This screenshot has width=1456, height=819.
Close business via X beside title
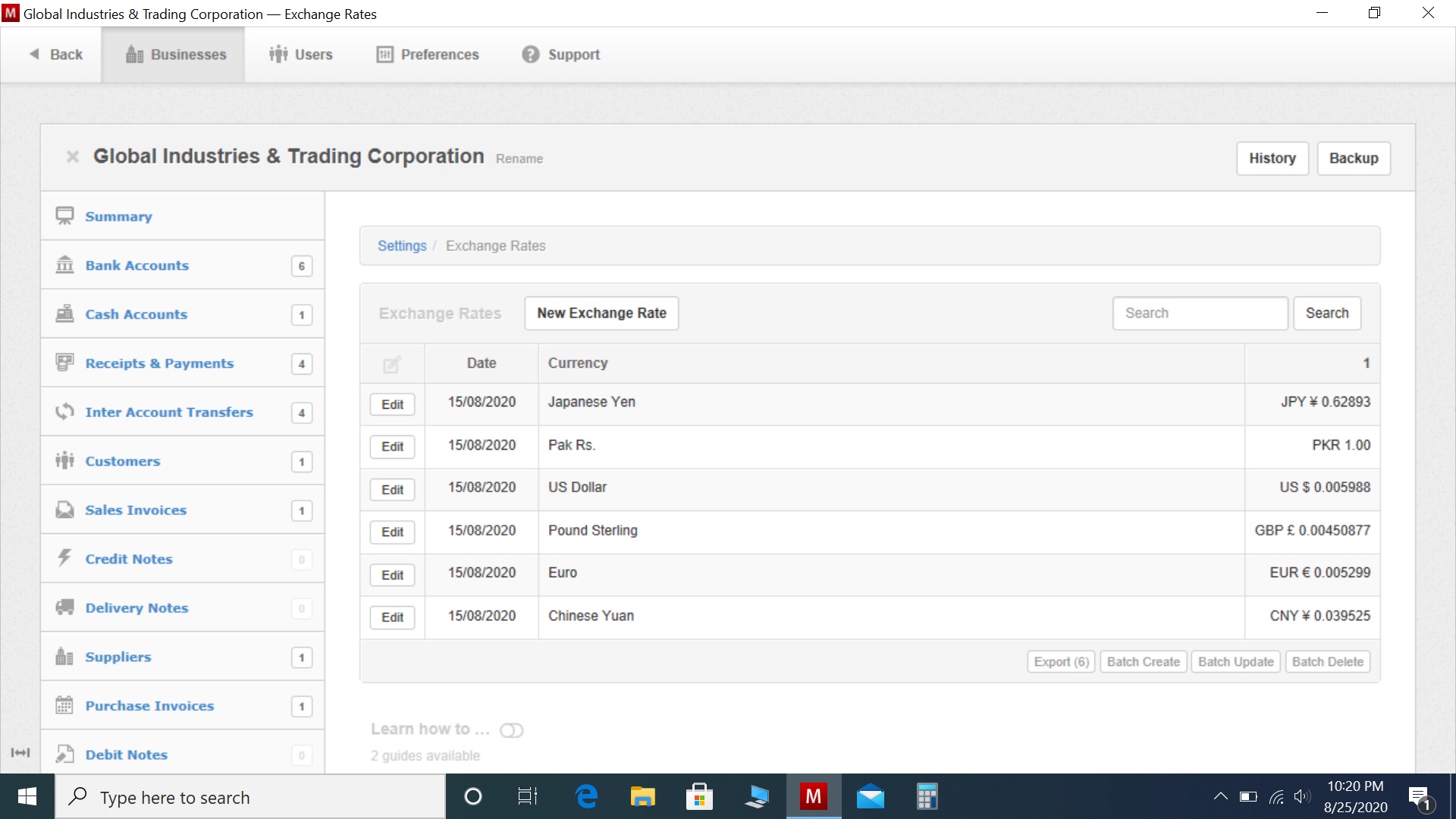point(73,157)
